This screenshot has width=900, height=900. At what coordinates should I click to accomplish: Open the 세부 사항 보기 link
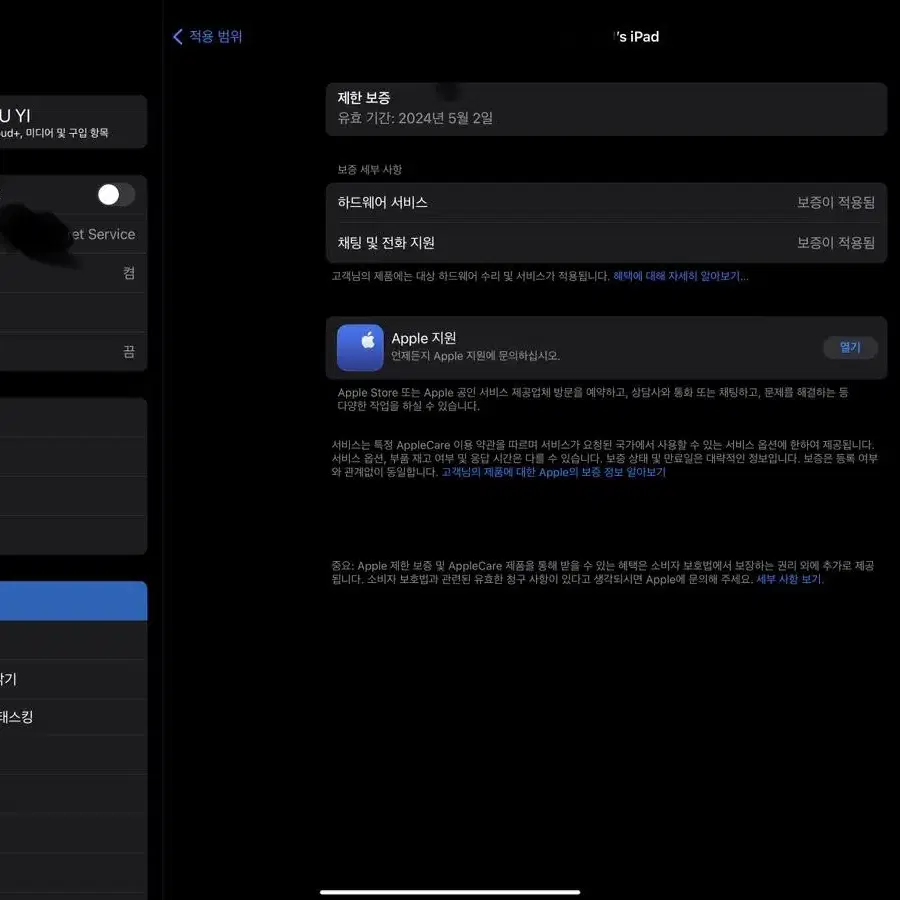pyautogui.click(x=789, y=579)
